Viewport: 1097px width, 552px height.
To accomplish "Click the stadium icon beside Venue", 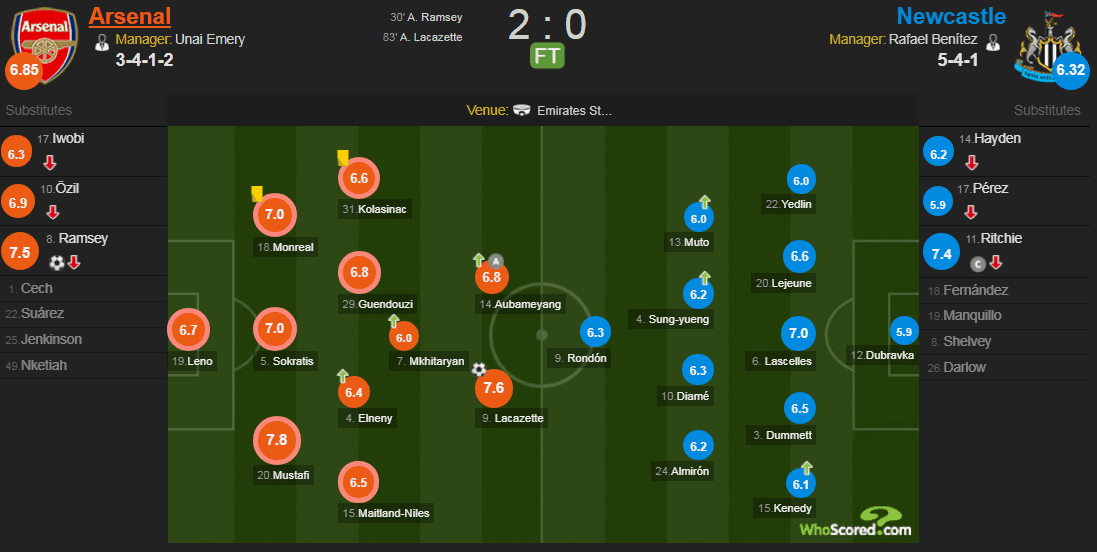I will point(522,111).
